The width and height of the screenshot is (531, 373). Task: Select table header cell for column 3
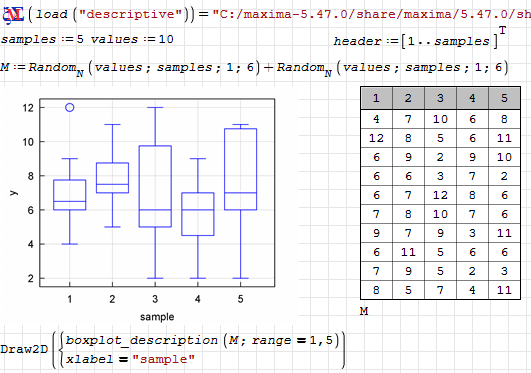pyautogui.click(x=440, y=98)
